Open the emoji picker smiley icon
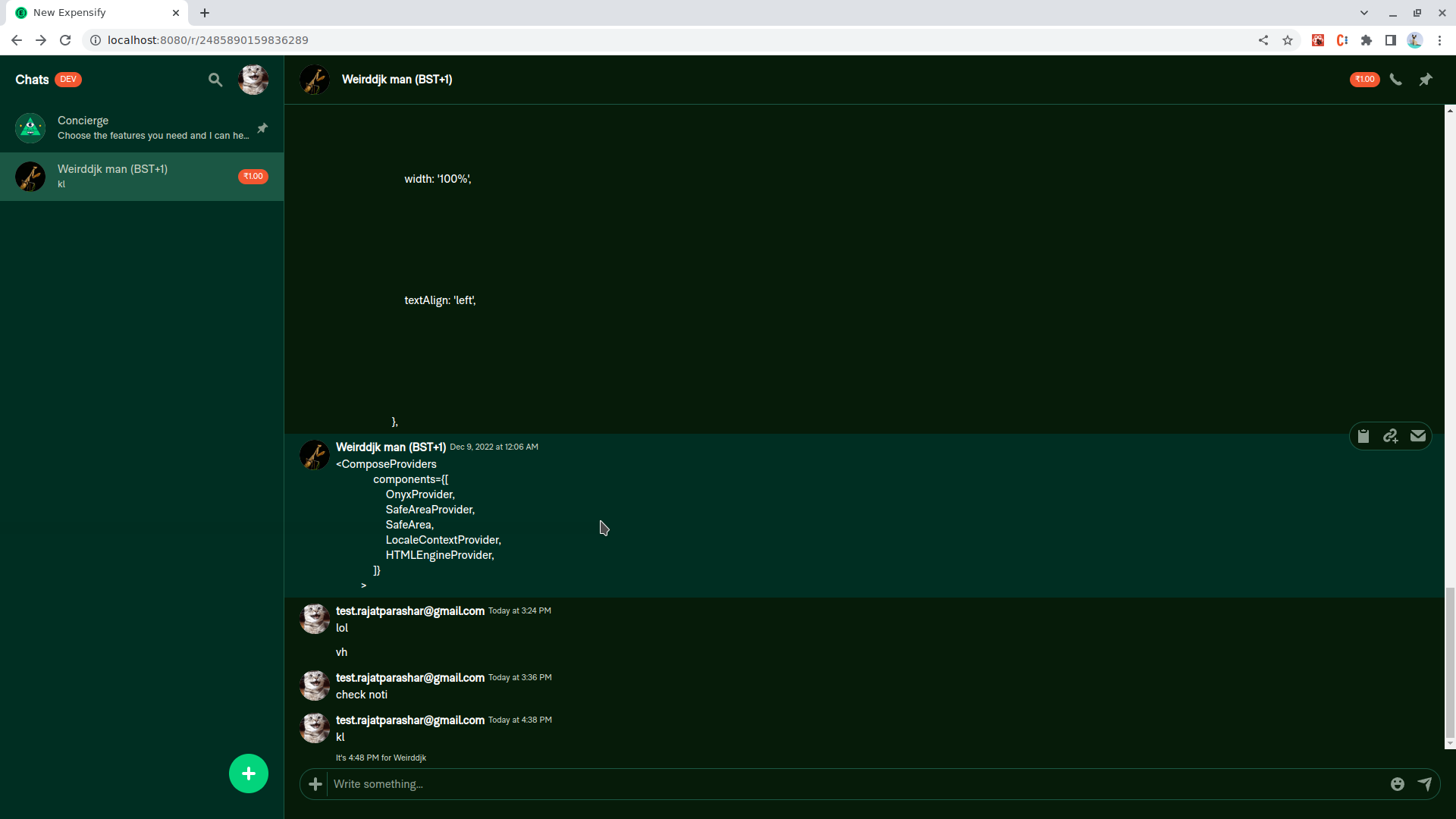 [x=1398, y=784]
